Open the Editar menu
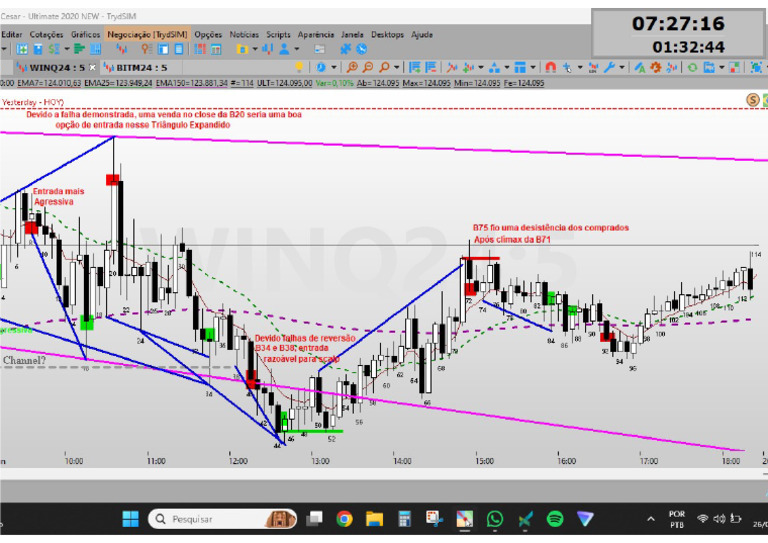 11,34
